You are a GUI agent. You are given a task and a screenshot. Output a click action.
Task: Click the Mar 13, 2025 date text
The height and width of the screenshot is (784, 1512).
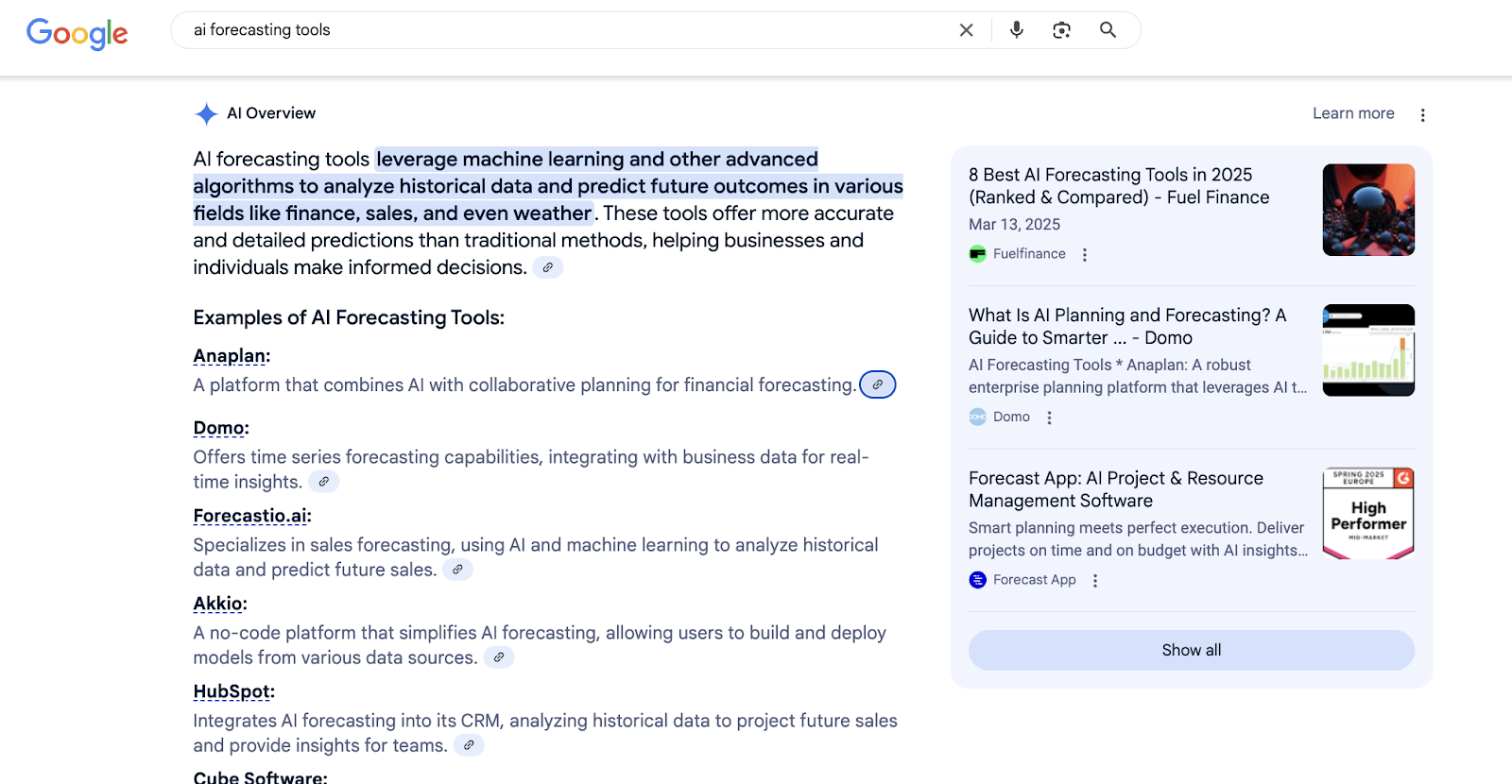[1014, 225]
